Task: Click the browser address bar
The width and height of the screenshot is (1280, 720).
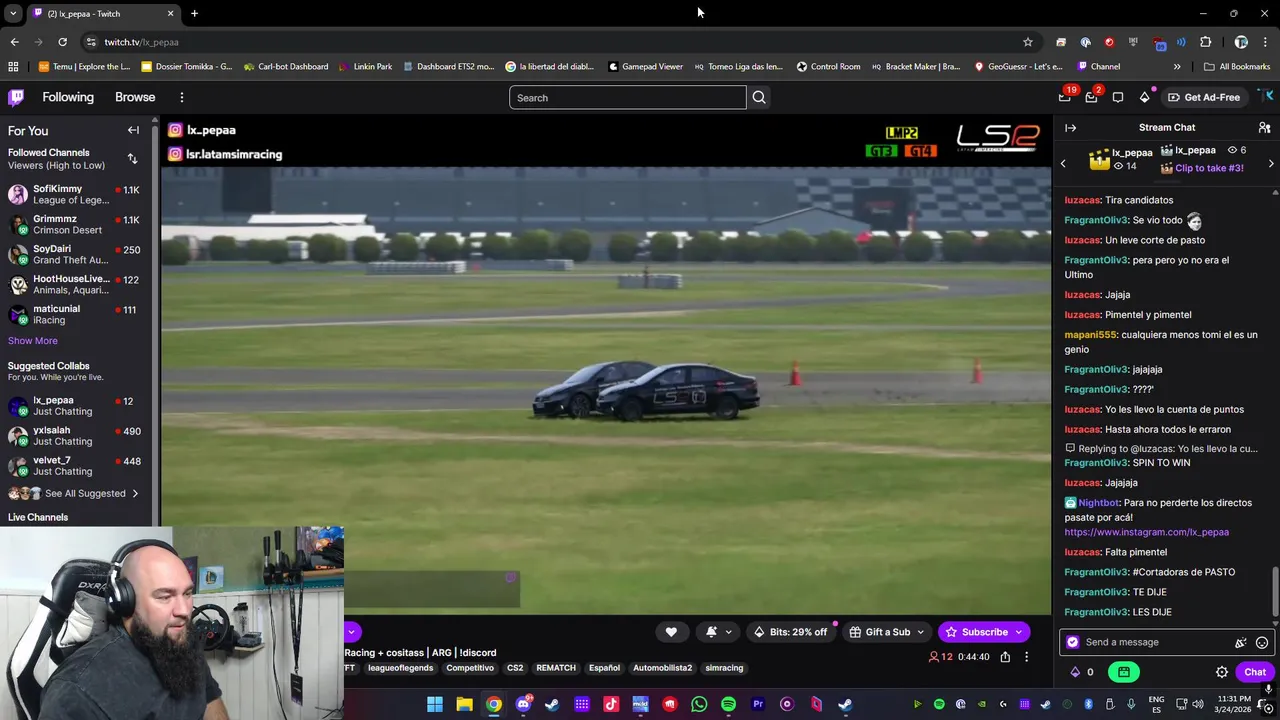Action: (560, 42)
